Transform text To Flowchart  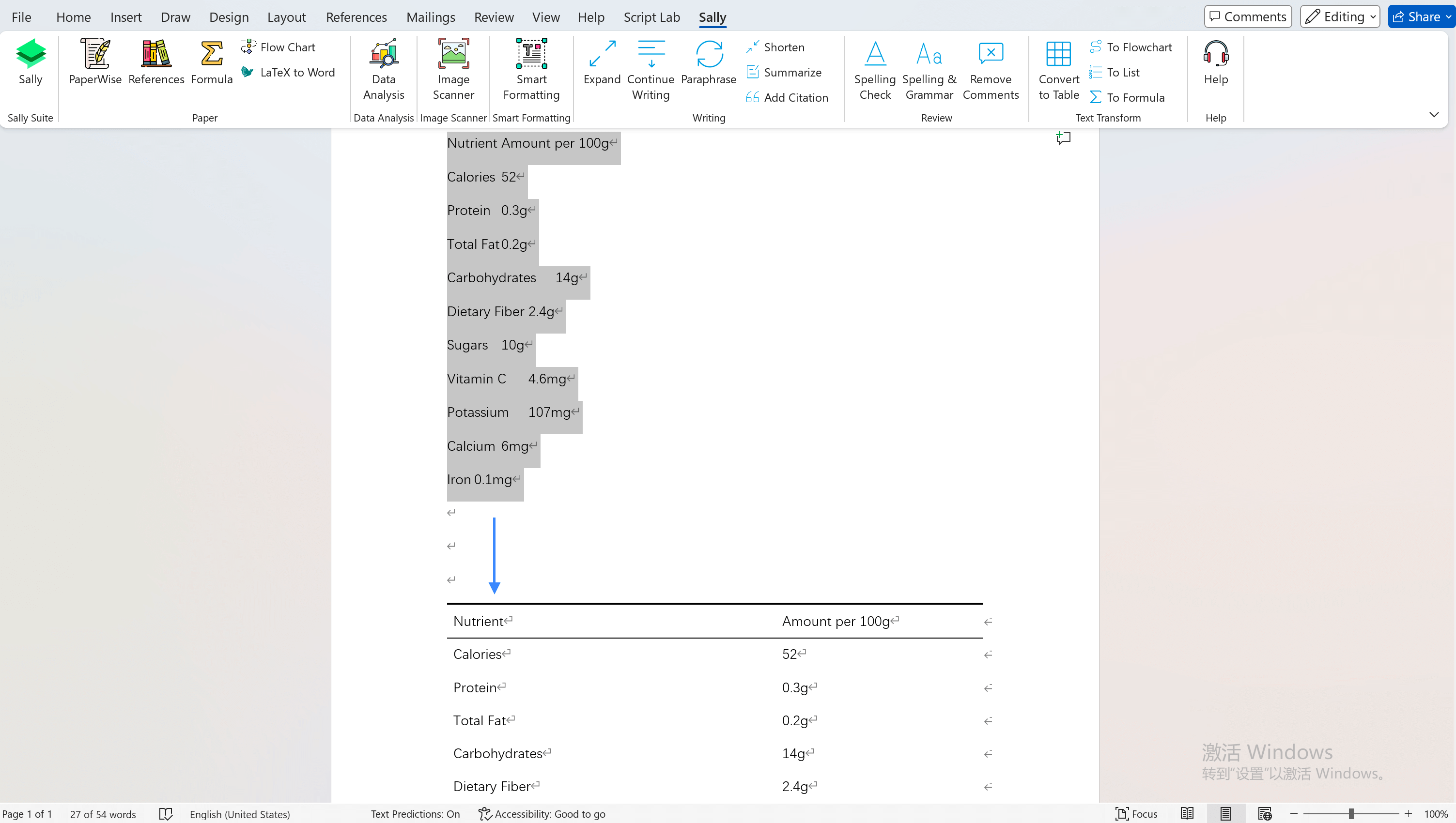[1131, 47]
